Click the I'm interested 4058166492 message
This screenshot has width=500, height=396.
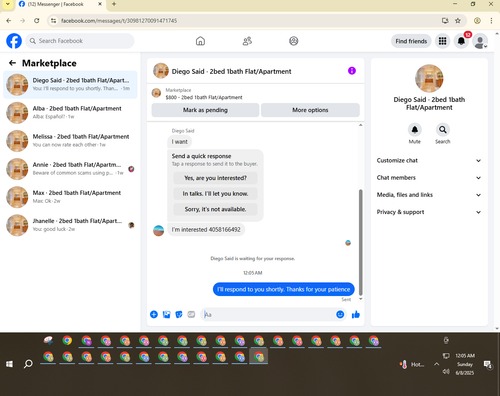click(206, 230)
